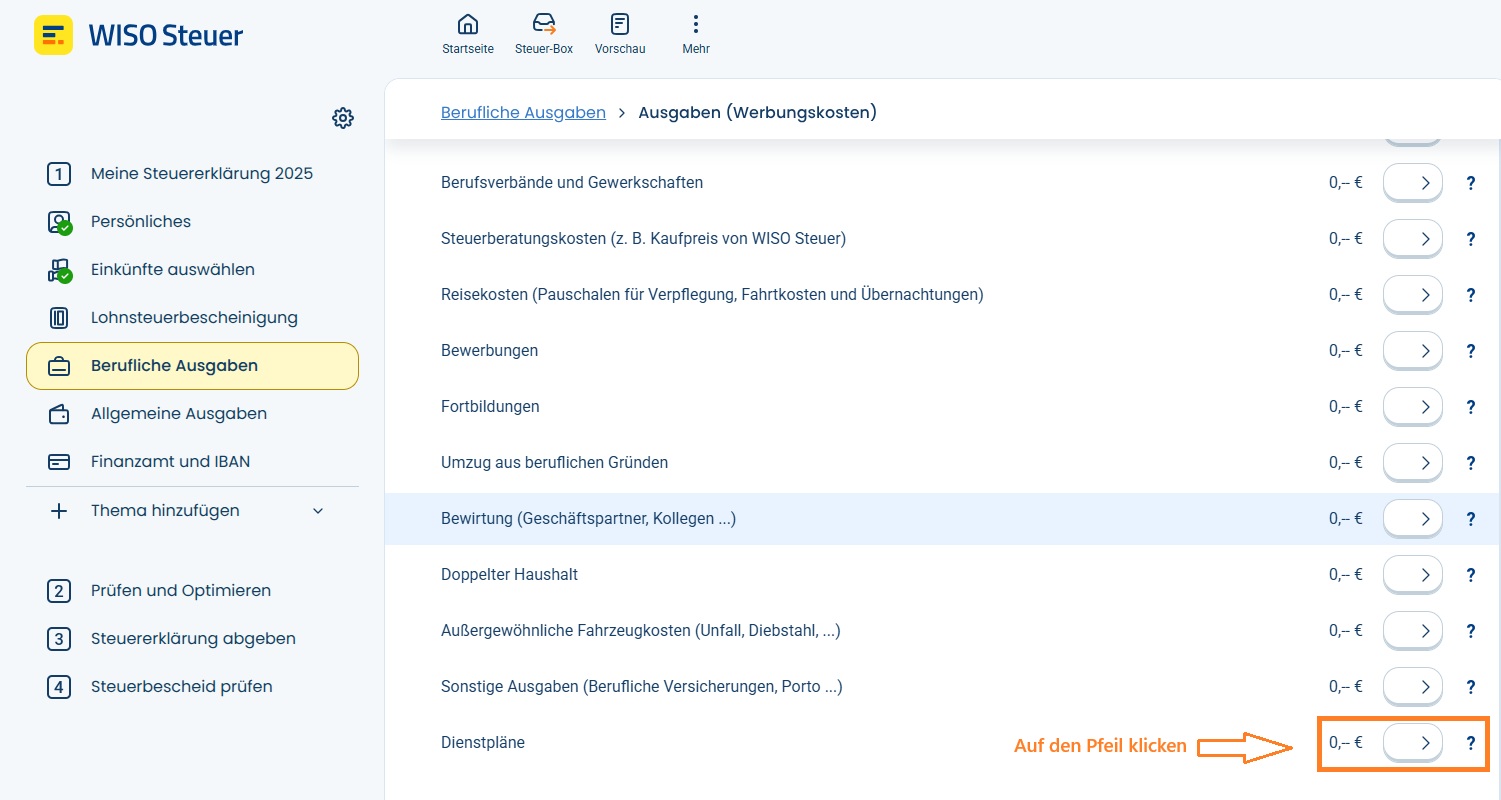This screenshot has height=800, width=1501.
Task: Open Dienstpläne arrow button
Action: click(1413, 743)
